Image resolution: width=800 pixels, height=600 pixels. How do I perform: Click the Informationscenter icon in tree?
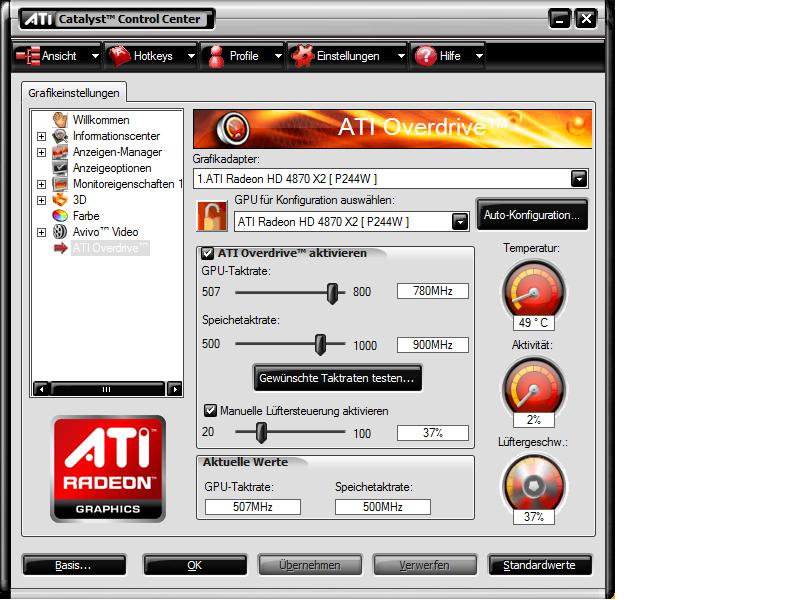pos(60,136)
